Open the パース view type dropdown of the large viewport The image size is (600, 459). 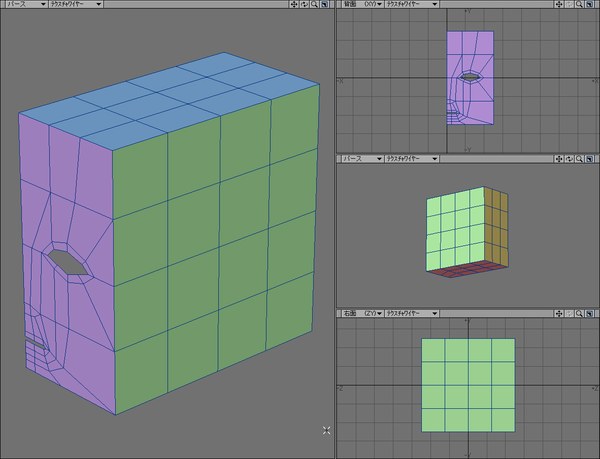pyautogui.click(x=26, y=4)
